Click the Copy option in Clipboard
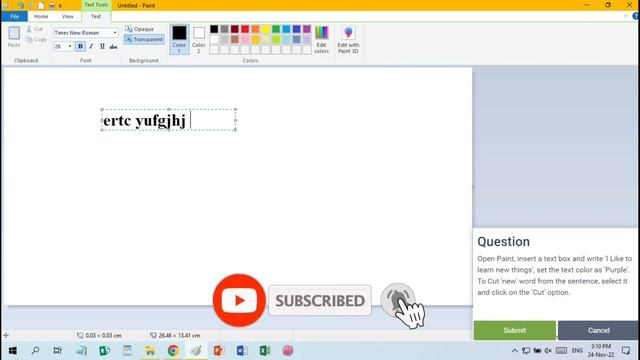 coord(36,40)
